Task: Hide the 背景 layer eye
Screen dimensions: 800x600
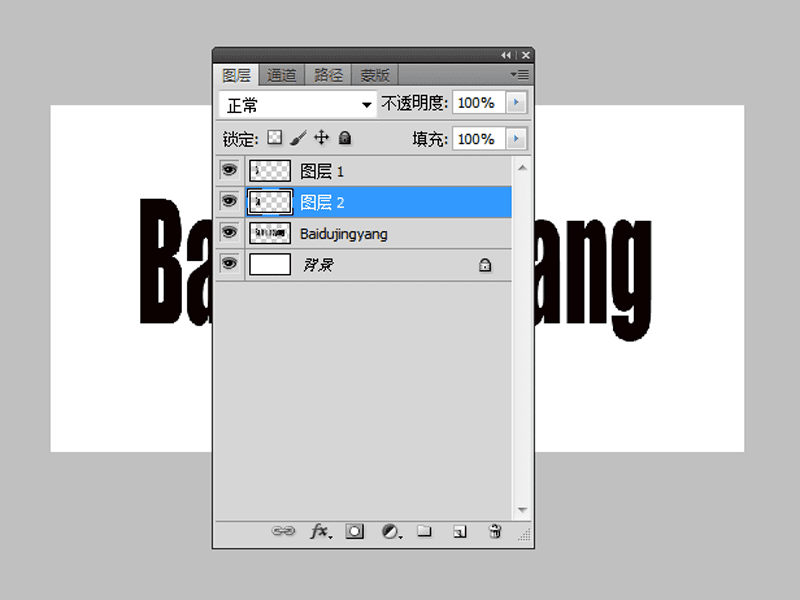Action: coord(230,264)
